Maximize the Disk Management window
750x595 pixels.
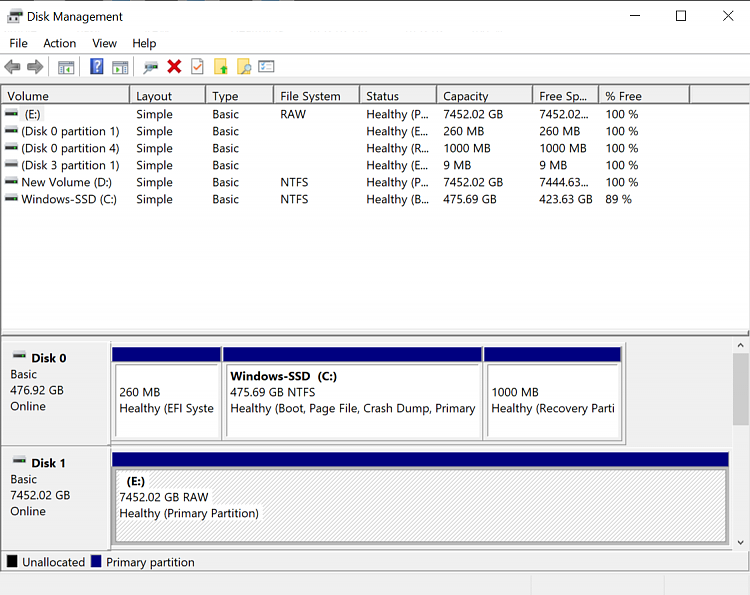[x=681, y=16]
